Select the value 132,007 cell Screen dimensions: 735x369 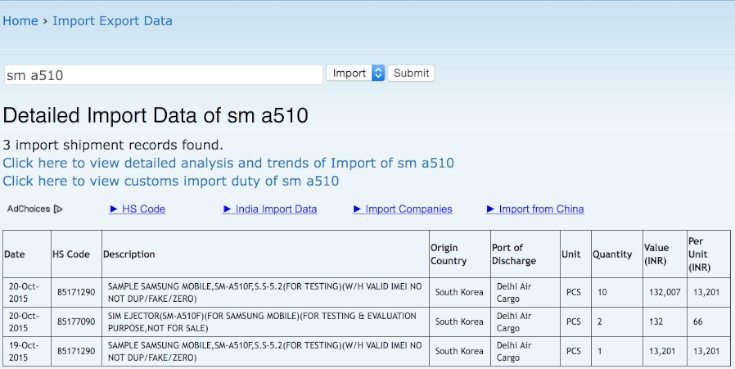(665, 292)
